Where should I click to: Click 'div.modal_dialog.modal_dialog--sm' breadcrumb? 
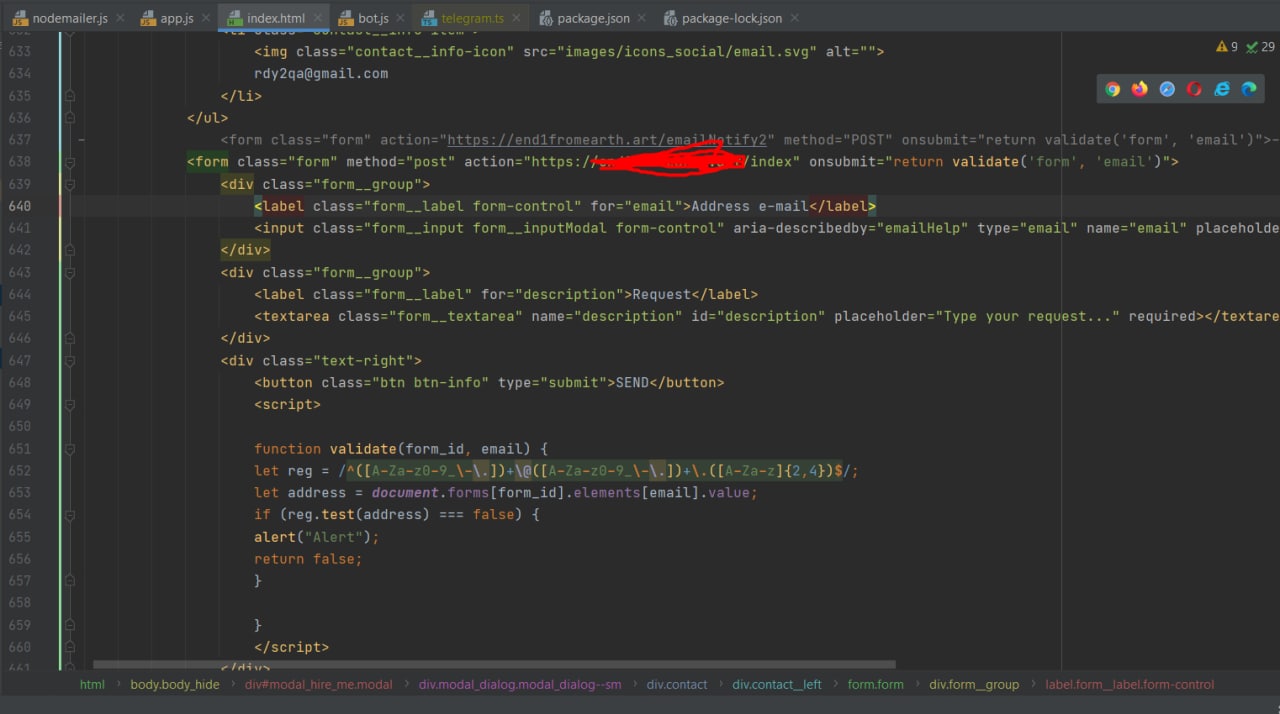(519, 685)
